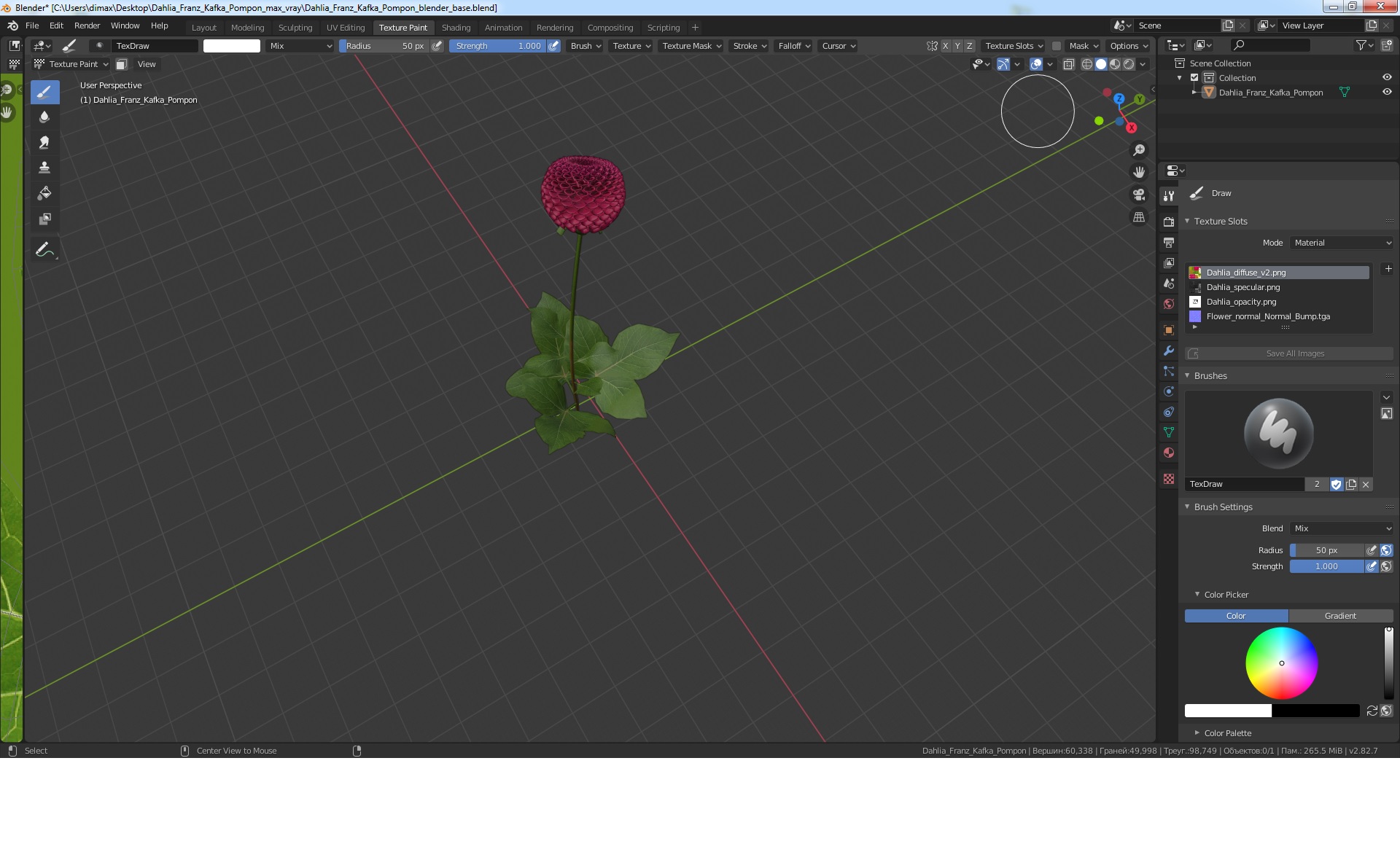Screen dimensions: 1400x844
Task: Select the Clone stamp tool
Action: click(x=44, y=168)
